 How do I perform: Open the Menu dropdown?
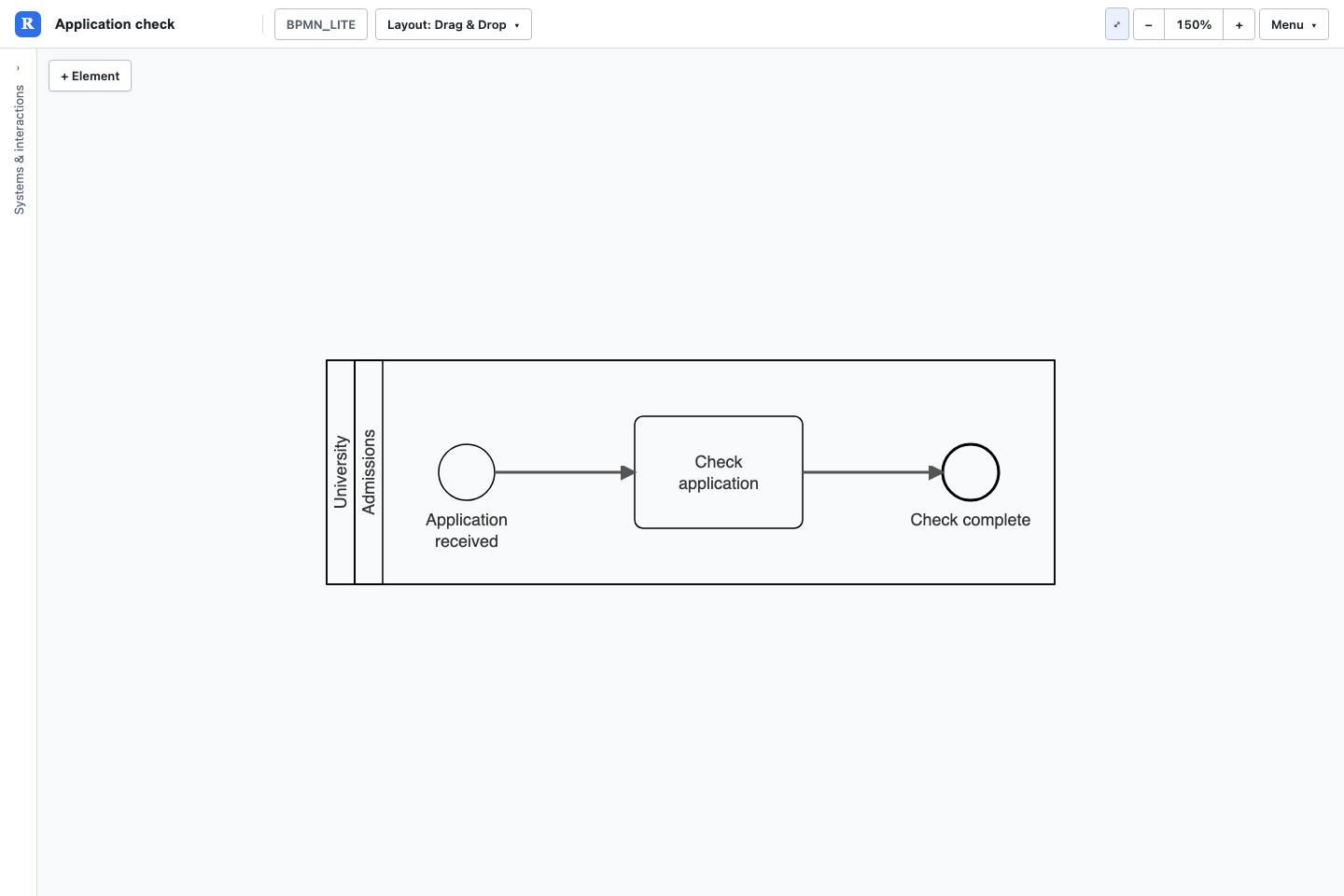coord(1294,24)
